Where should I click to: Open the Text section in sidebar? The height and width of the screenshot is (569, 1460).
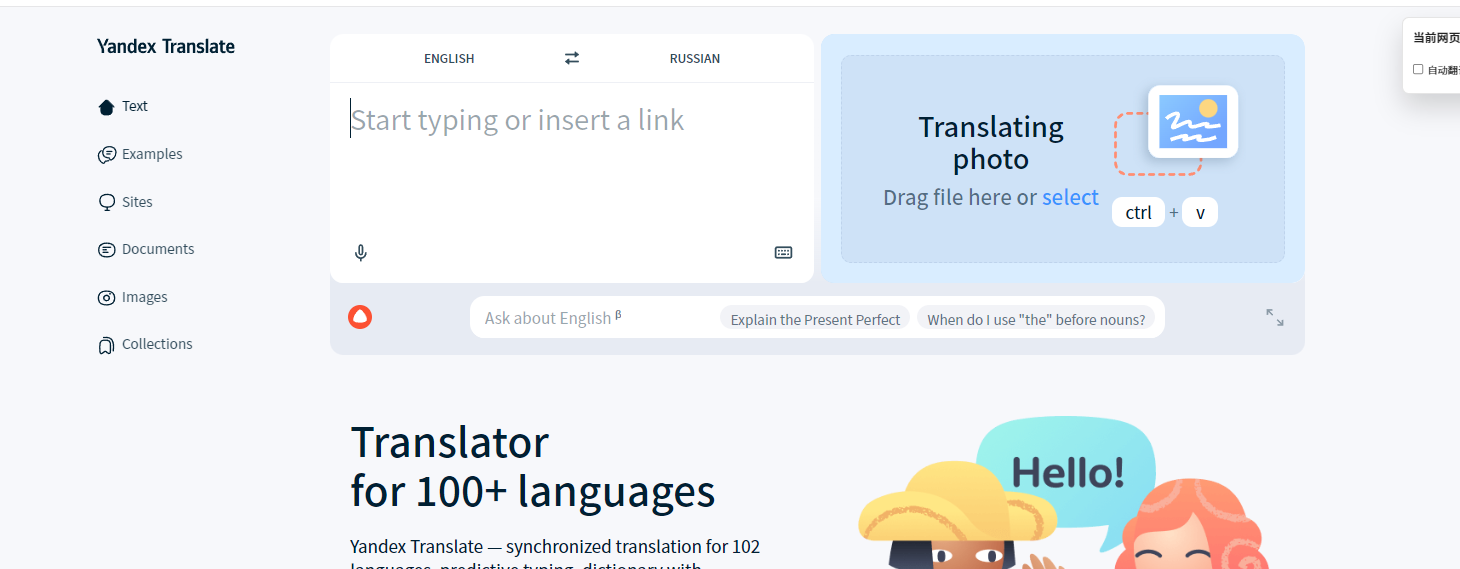(134, 106)
